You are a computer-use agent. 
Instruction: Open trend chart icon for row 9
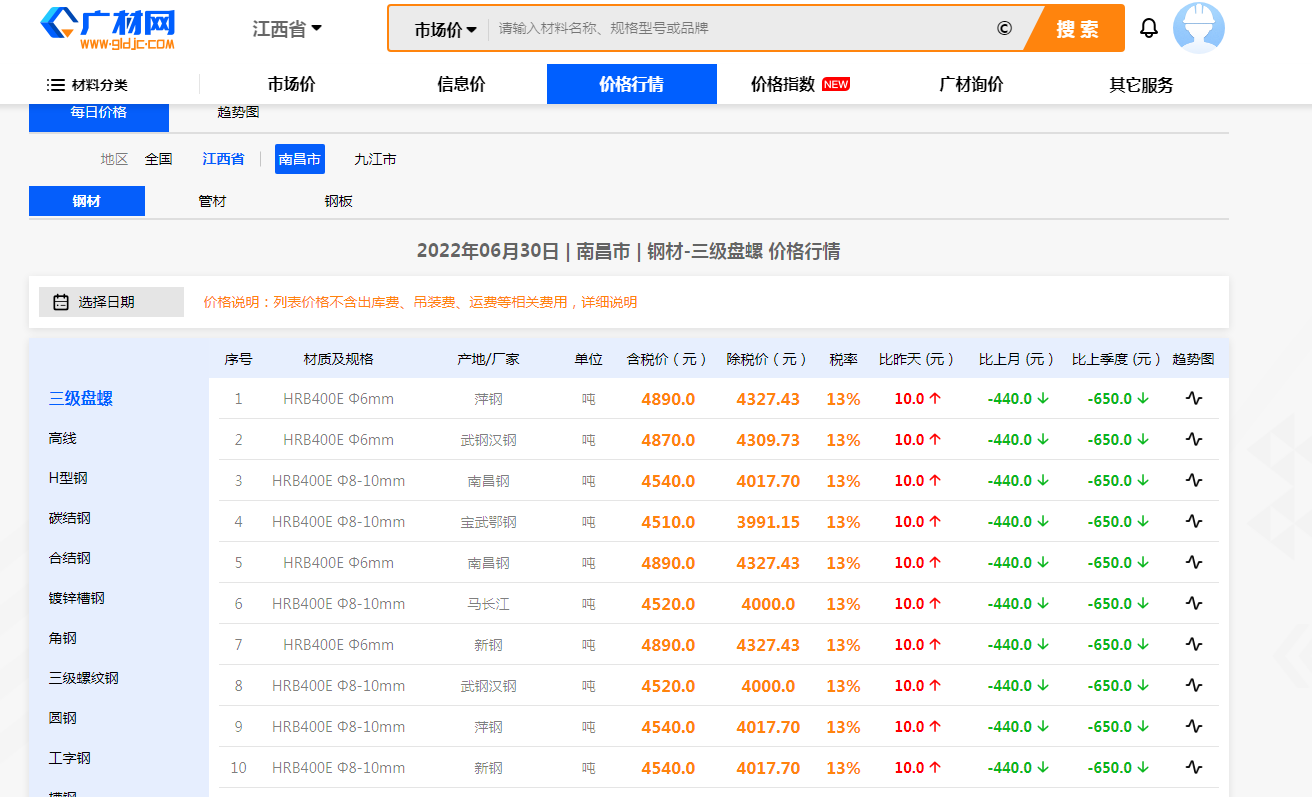(x=1194, y=726)
